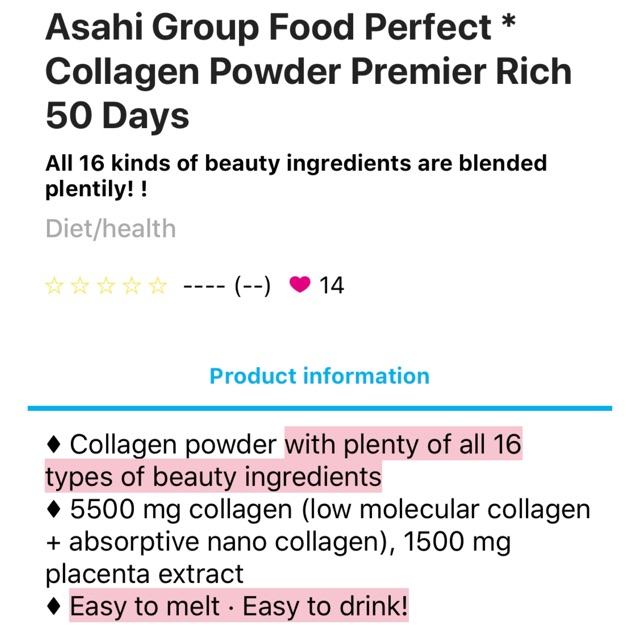Click the 16 kinds of beauty ingredients subtitle

click(296, 176)
